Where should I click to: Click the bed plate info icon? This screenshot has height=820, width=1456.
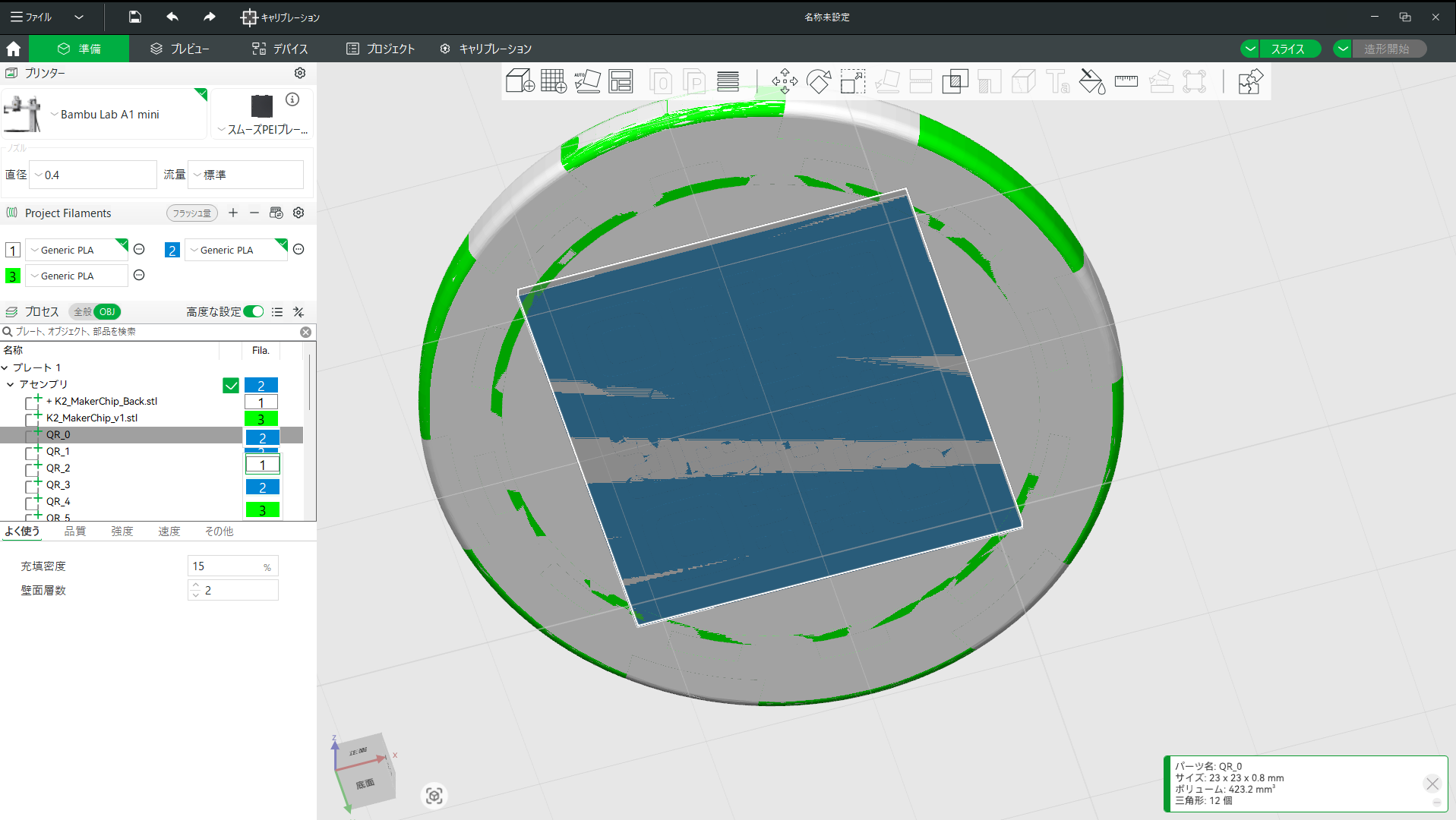292,99
